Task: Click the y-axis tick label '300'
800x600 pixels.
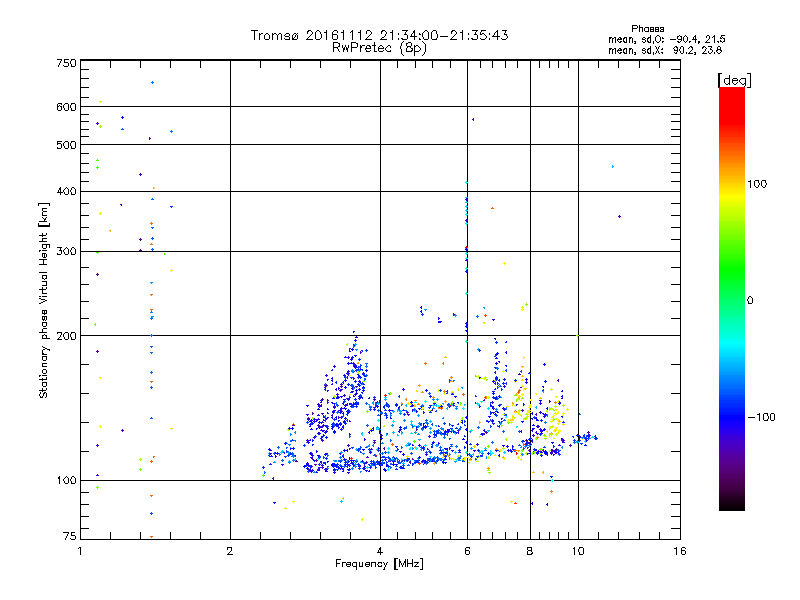Action: pos(66,252)
